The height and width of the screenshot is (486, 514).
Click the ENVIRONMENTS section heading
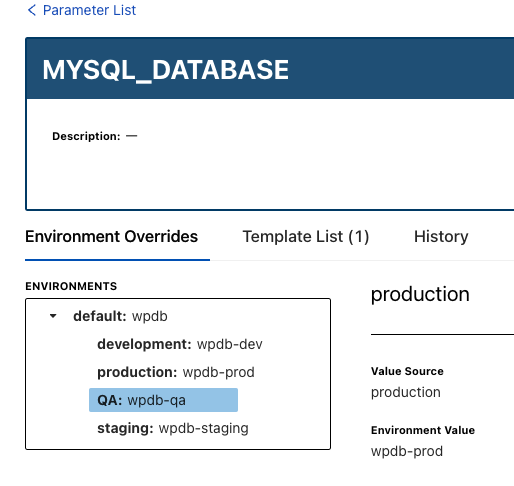point(71,286)
